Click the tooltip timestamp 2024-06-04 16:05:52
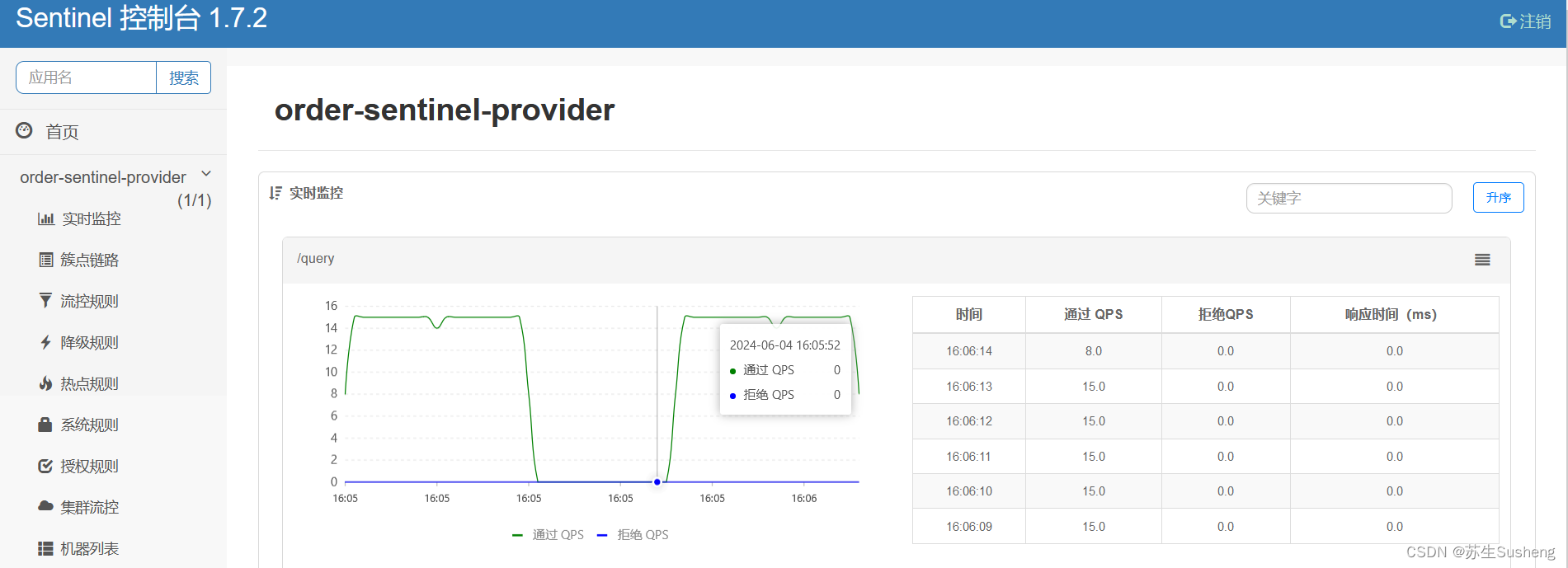The image size is (1568, 568). [785, 345]
